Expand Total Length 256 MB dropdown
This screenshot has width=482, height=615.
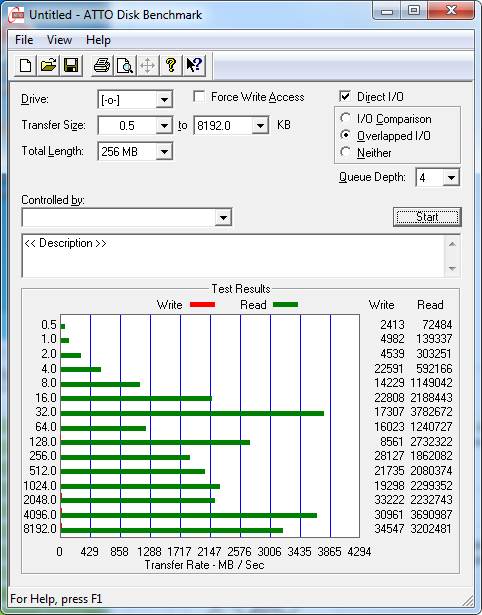tap(164, 152)
